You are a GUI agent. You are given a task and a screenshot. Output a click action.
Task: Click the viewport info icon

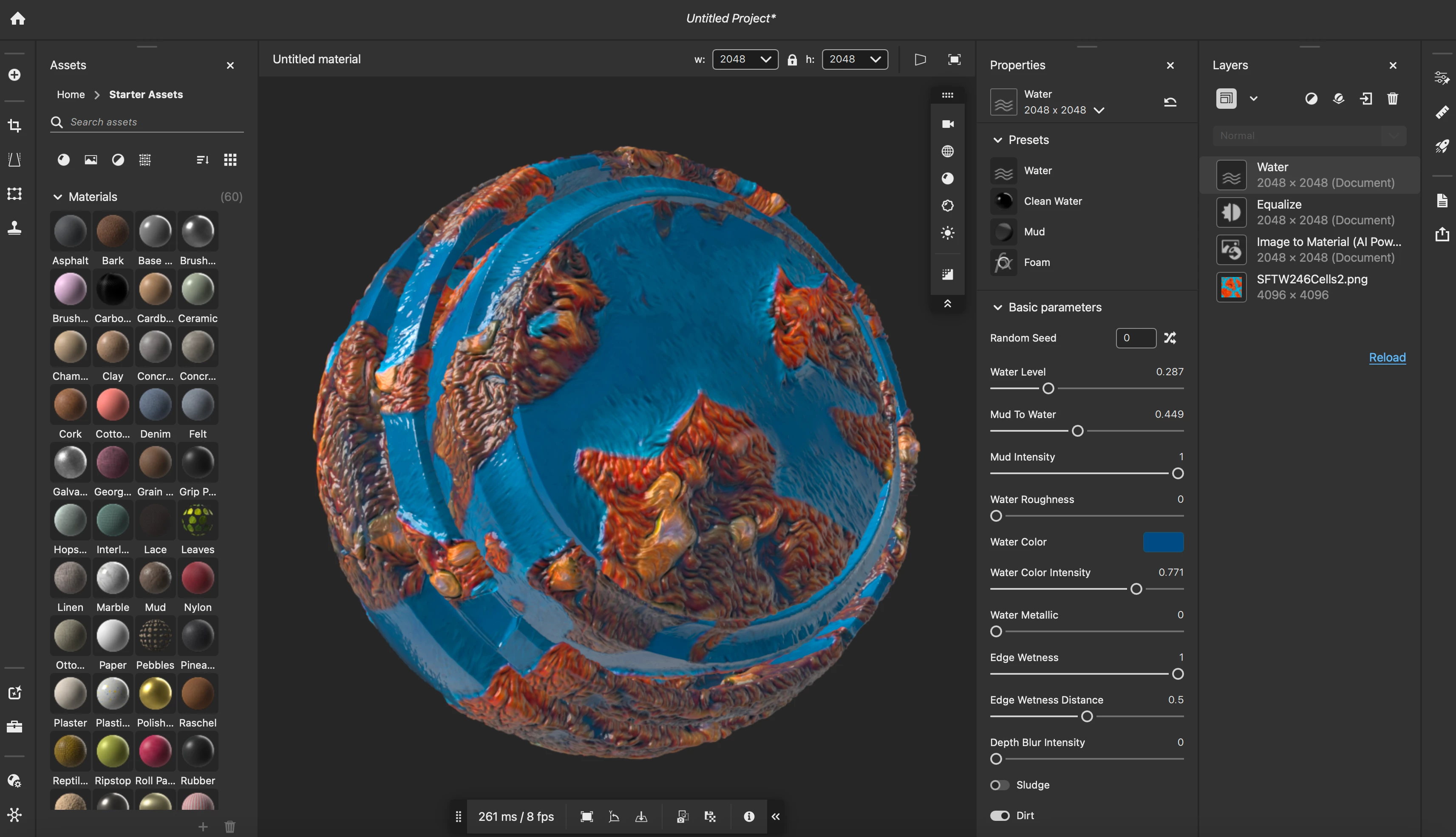[x=749, y=816]
